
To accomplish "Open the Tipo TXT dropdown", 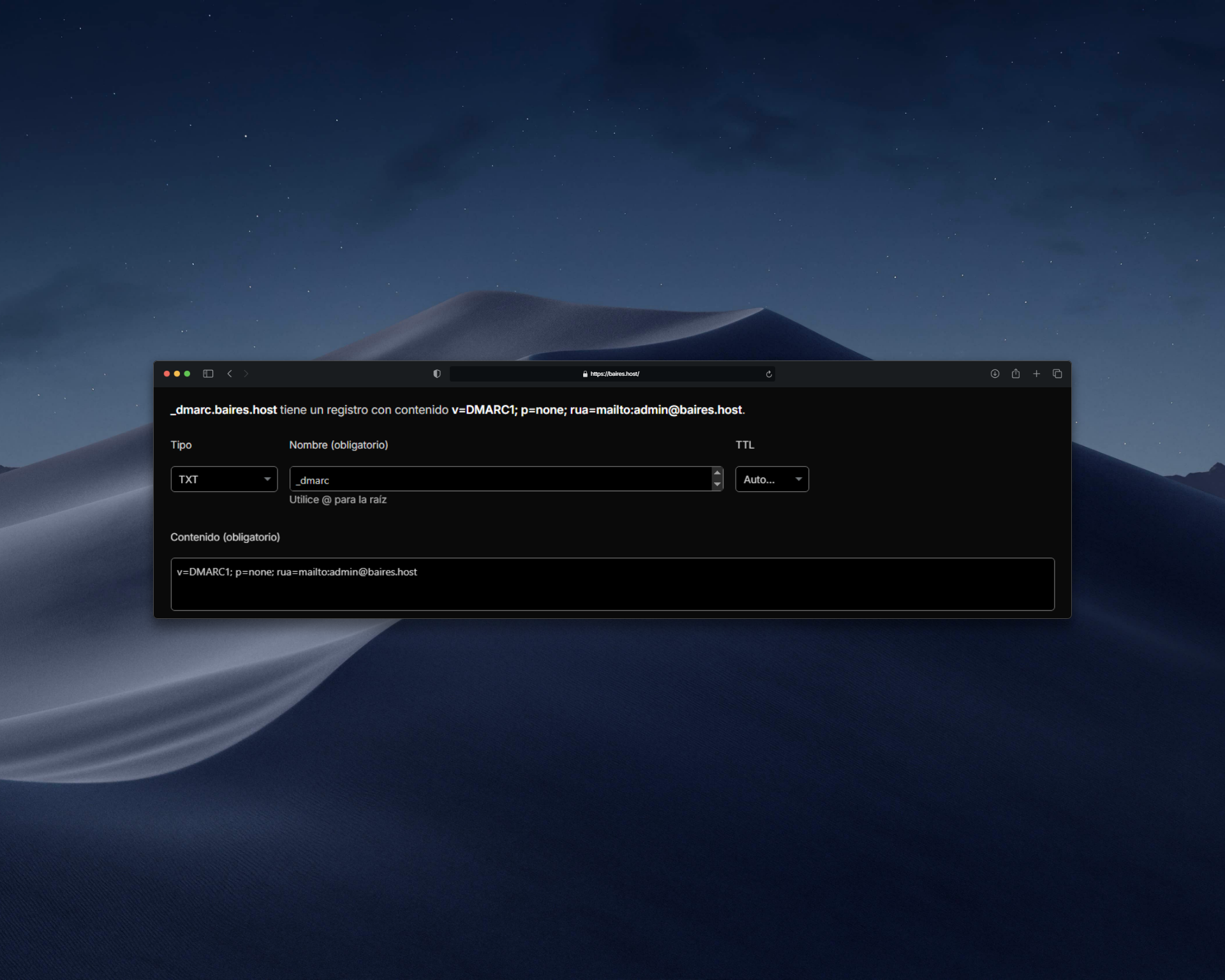I will (x=224, y=479).
